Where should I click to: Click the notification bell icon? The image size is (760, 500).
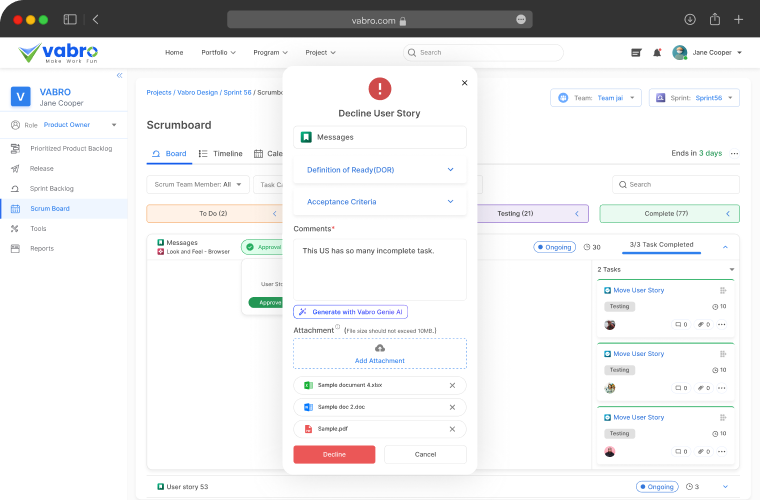(657, 52)
